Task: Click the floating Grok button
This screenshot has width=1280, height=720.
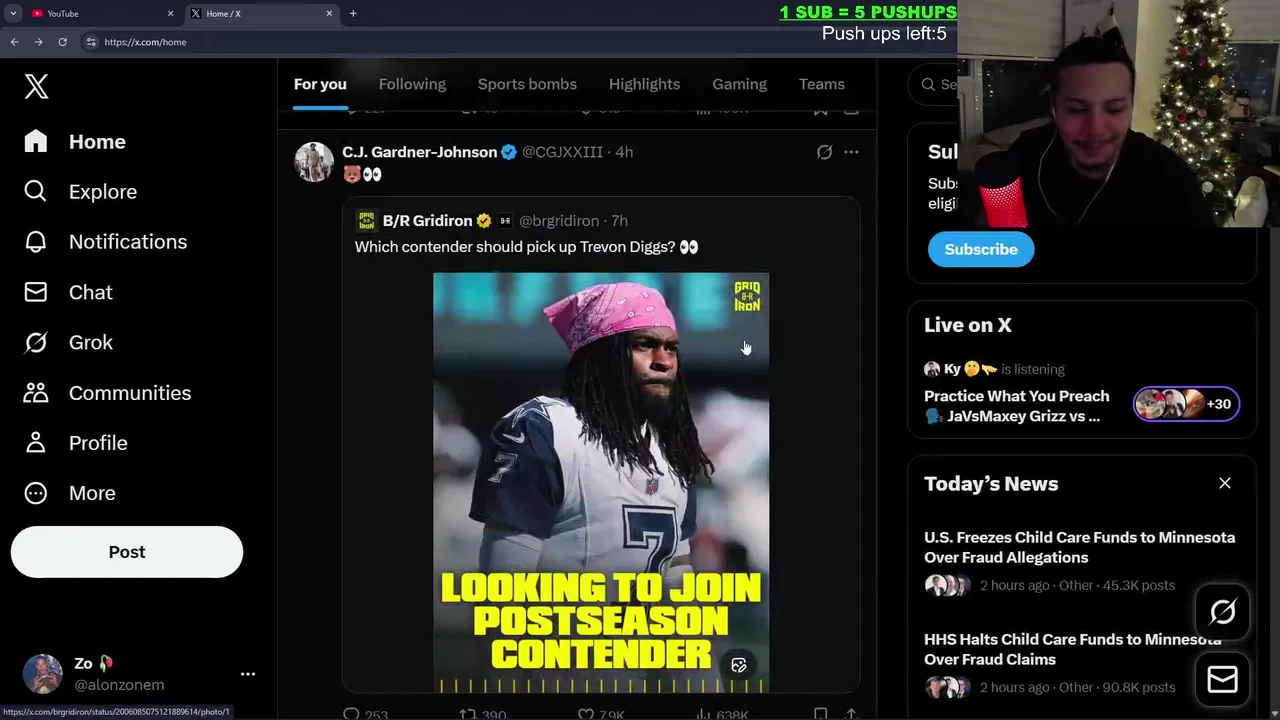Action: (x=1223, y=612)
